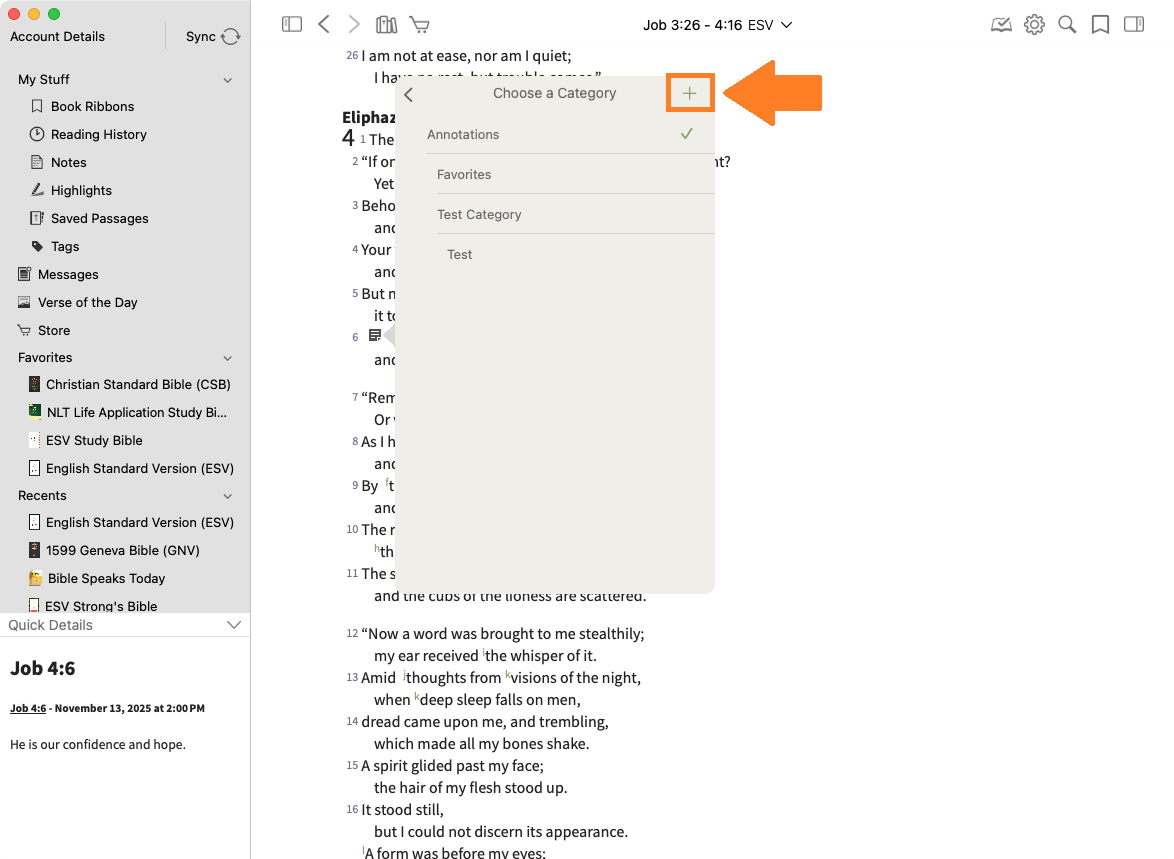Click the bookmark ribbon toolbar icon
The width and height of the screenshot is (1174, 859).
pyautogui.click(x=1100, y=24)
